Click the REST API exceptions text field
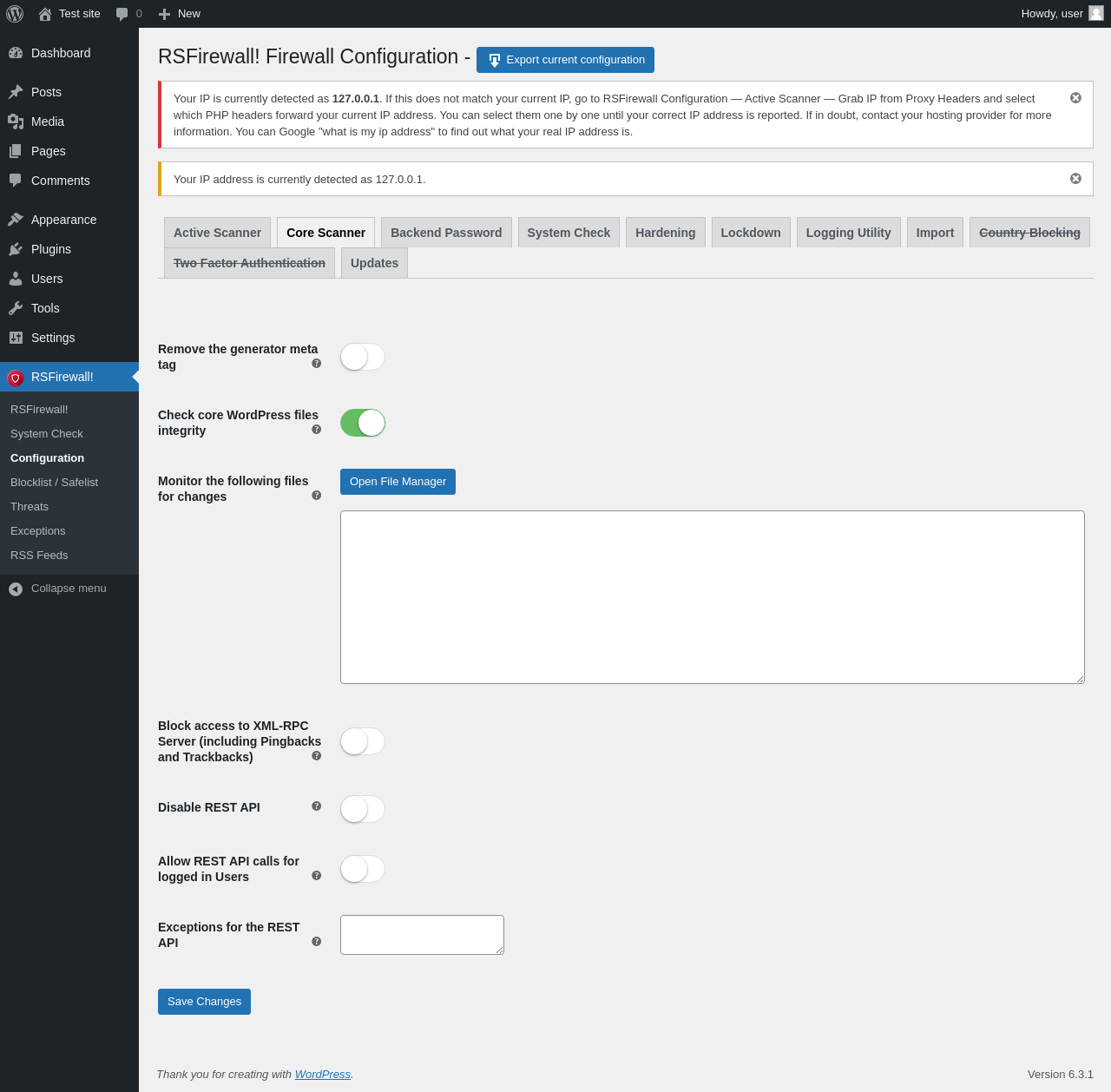The image size is (1111, 1092). [x=422, y=935]
